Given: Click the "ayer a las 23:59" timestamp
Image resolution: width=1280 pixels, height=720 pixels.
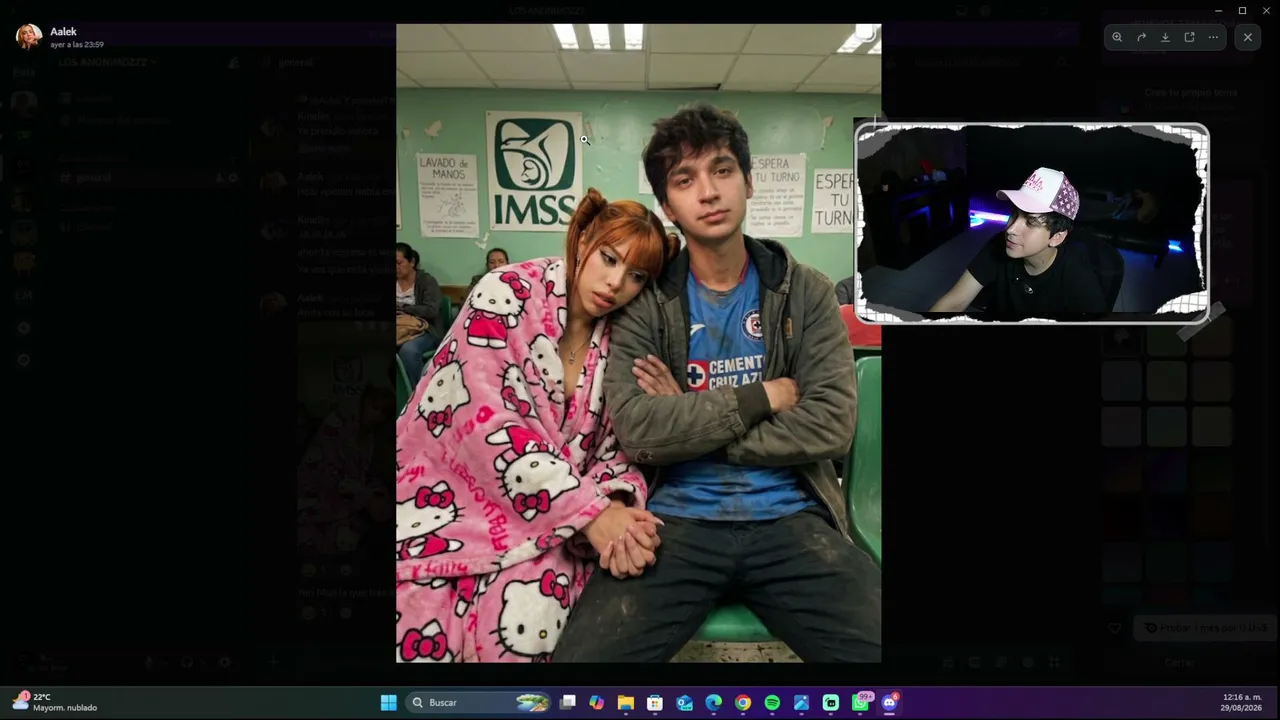Looking at the screenshot, I should coord(77,45).
